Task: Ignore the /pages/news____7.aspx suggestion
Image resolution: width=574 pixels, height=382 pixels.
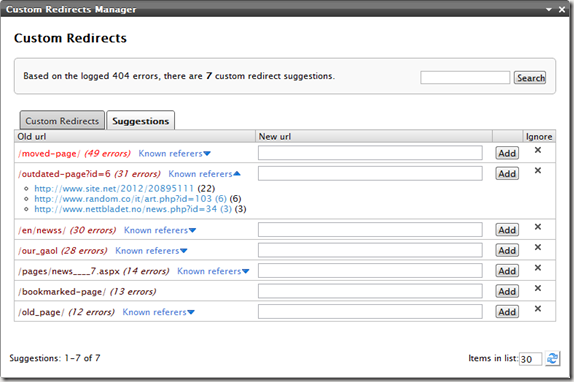Action: 537,268
